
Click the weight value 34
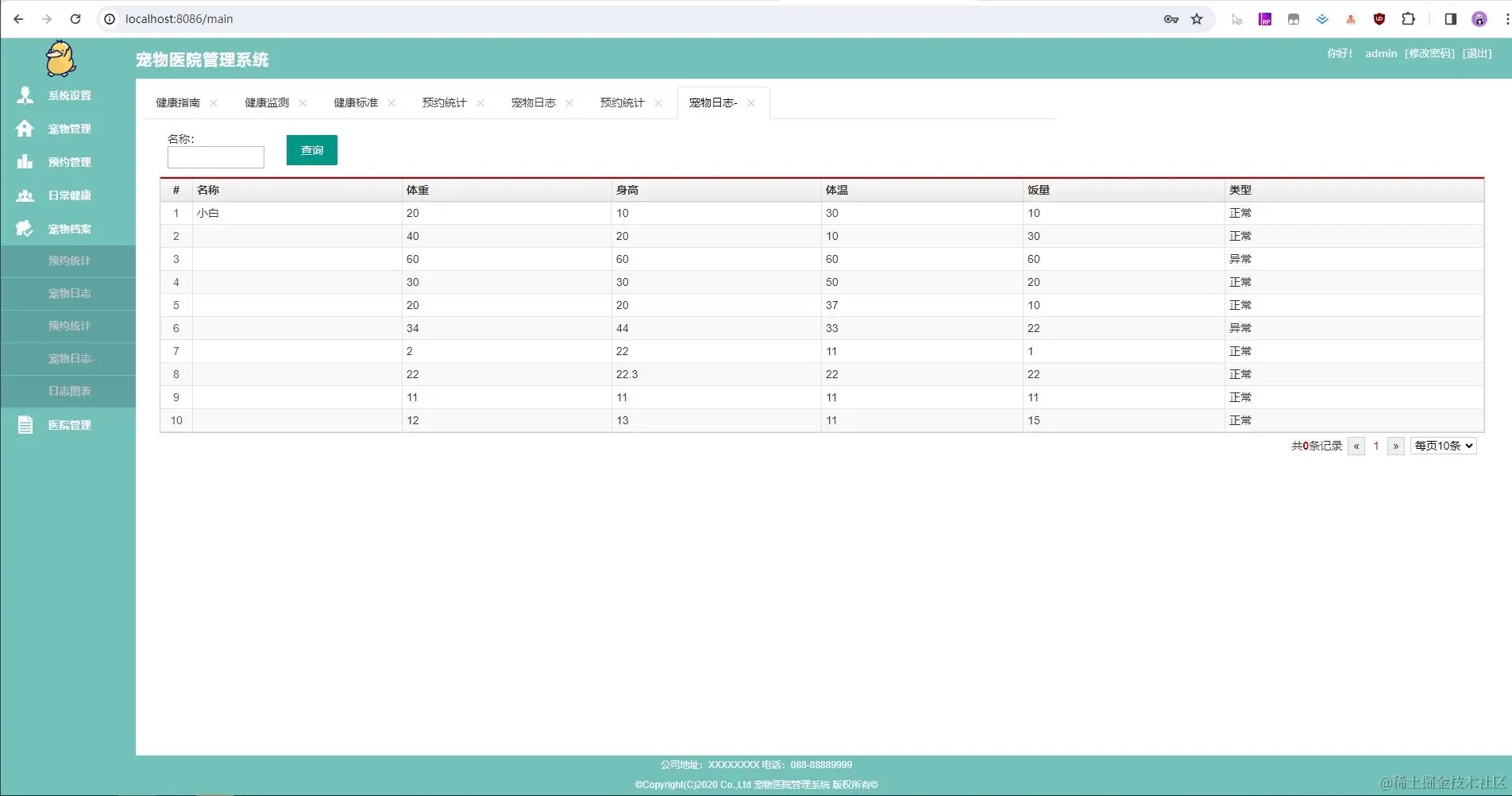pos(413,328)
